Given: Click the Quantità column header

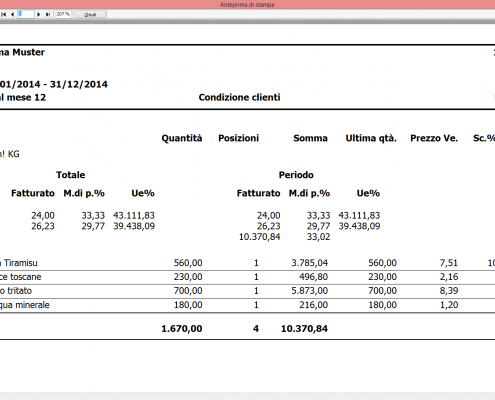Looking at the screenshot, I should (182, 138).
